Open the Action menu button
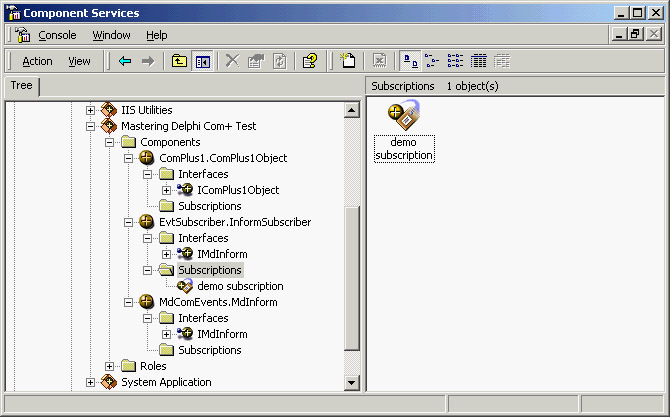Viewport: 670px width, 417px height. (x=37, y=61)
